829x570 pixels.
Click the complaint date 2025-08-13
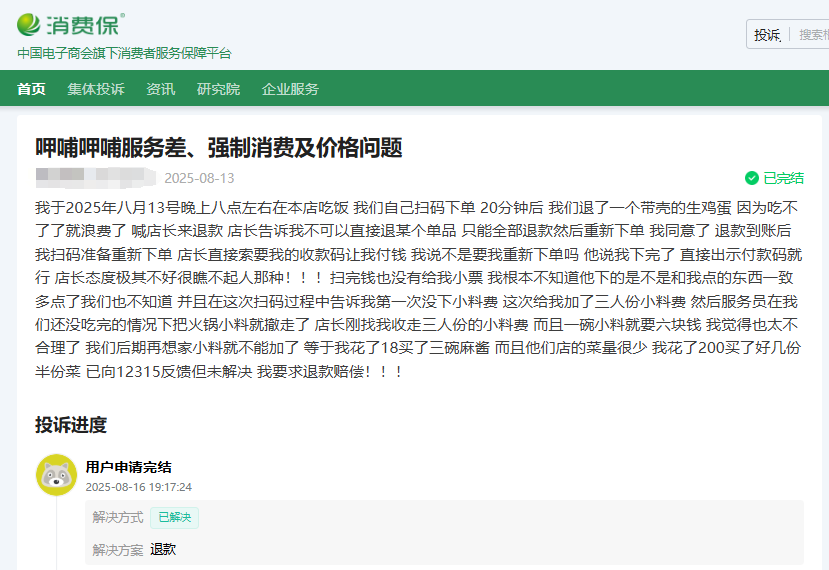199,178
